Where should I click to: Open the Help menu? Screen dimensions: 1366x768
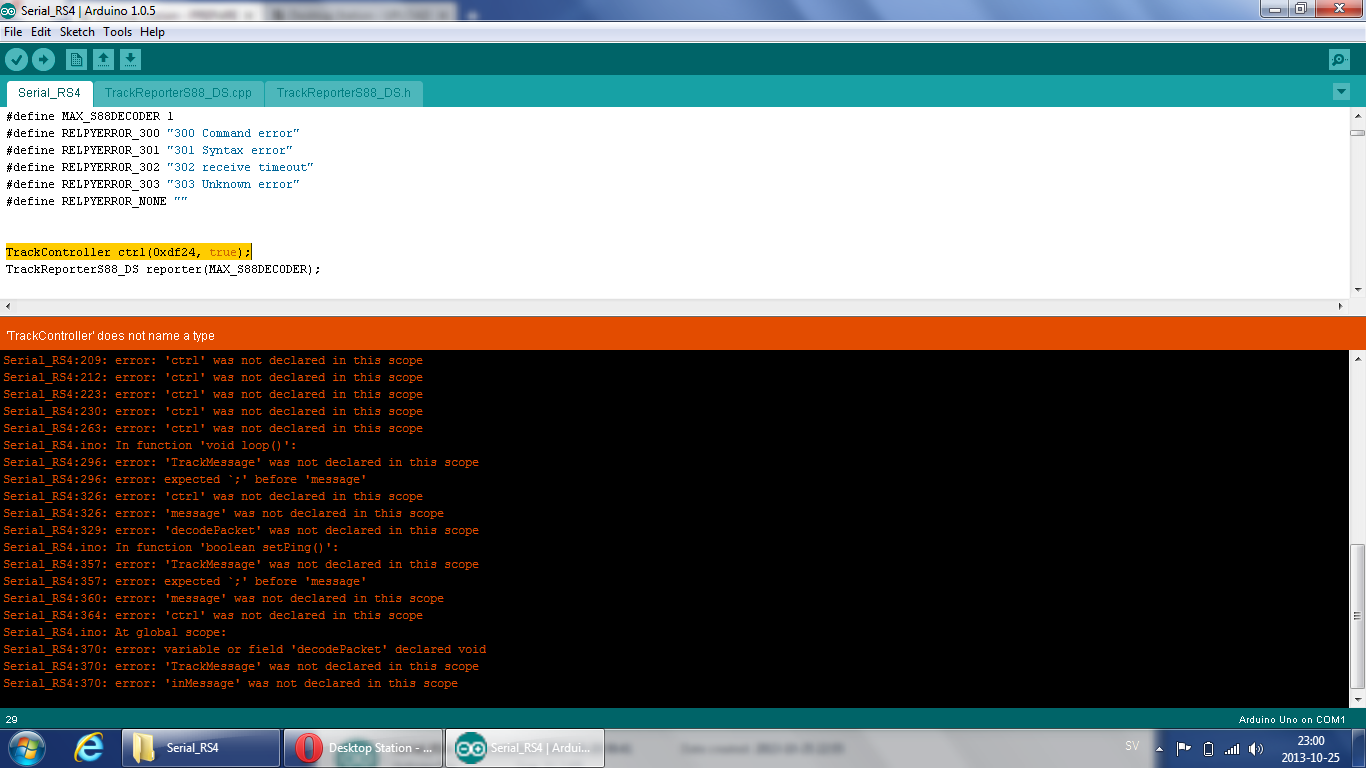152,32
